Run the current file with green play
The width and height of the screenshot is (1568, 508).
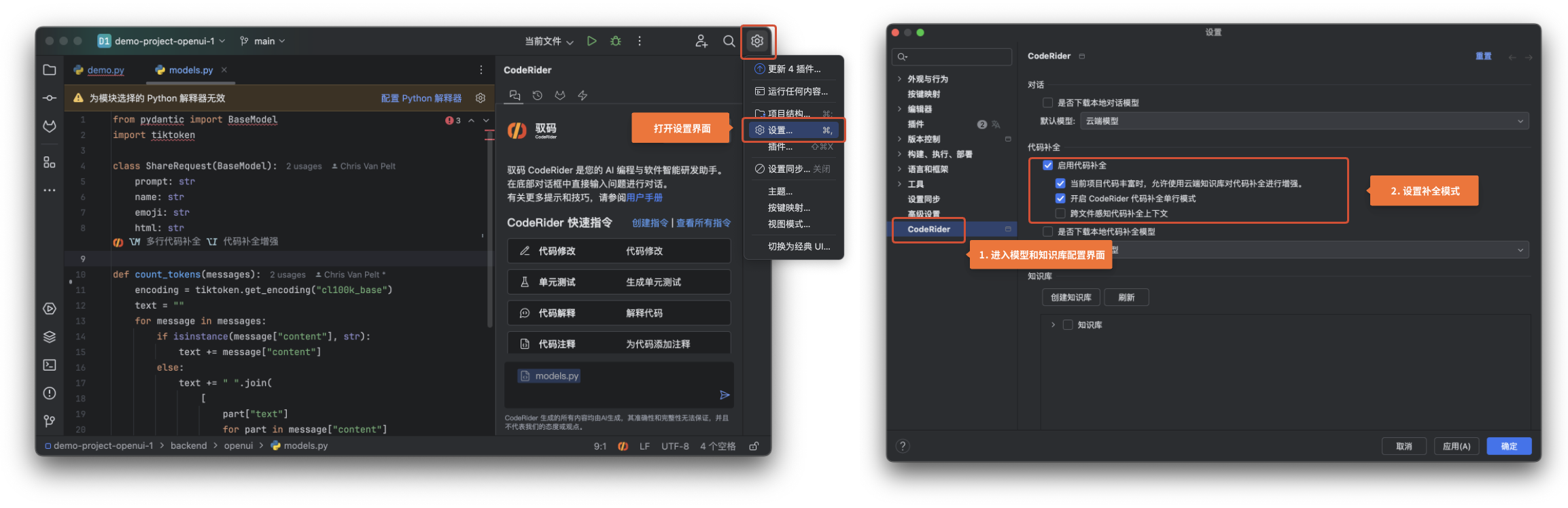point(592,41)
